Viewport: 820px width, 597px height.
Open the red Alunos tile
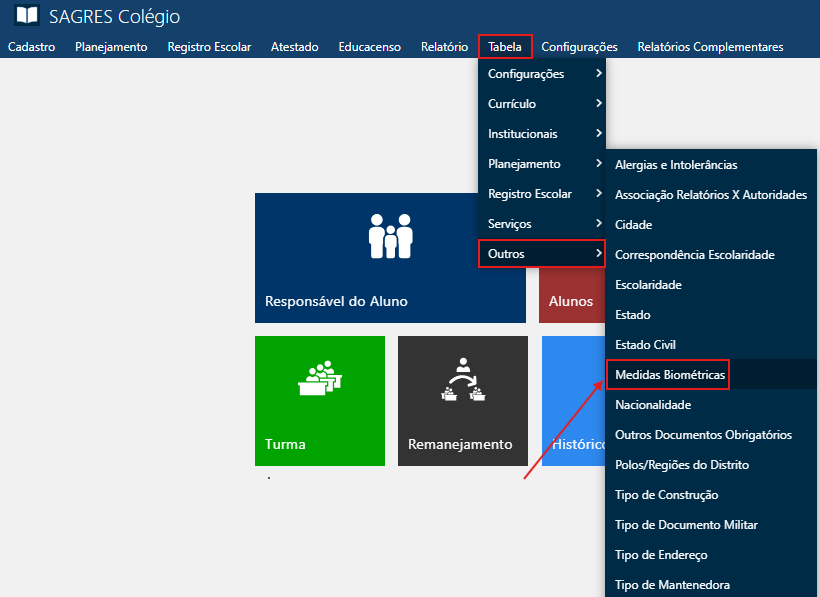pos(571,300)
